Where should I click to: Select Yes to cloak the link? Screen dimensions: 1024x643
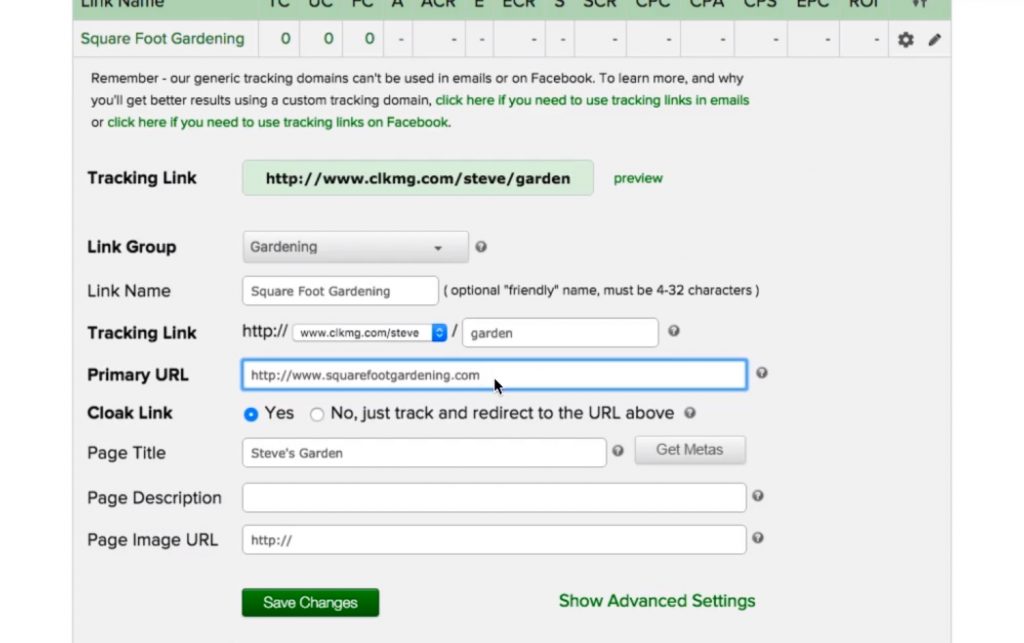coord(251,413)
